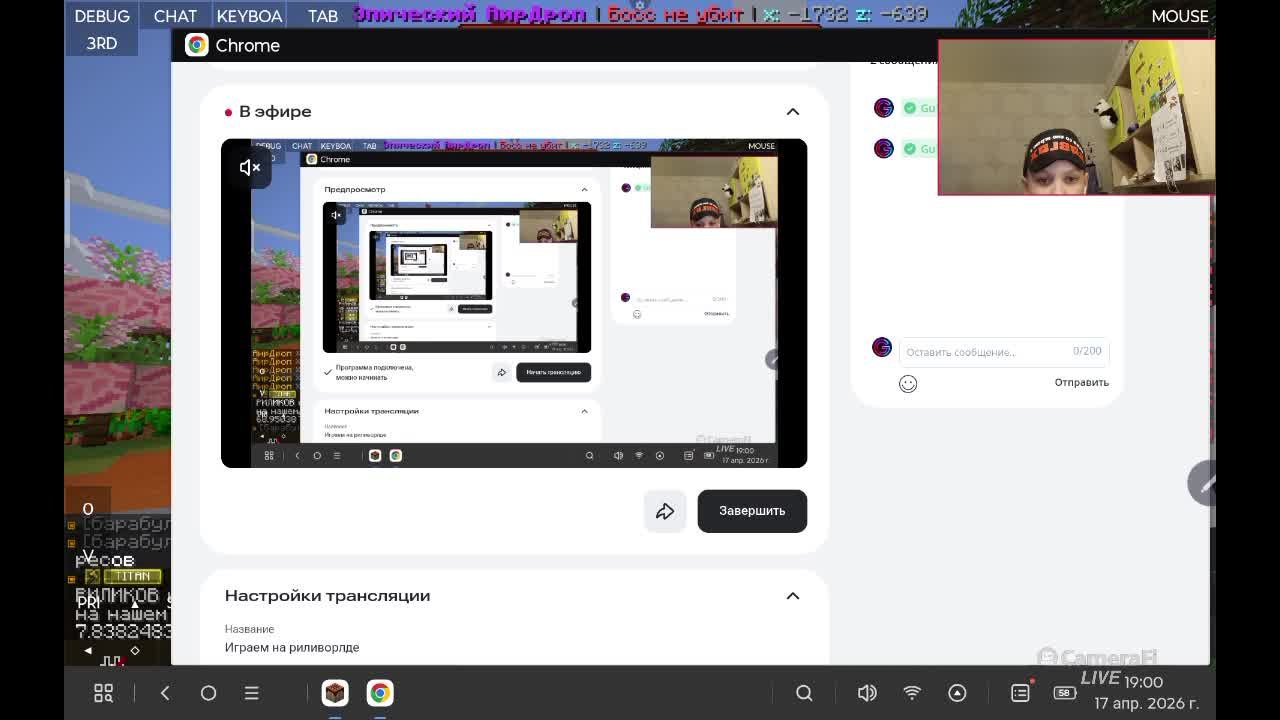Viewport: 1280px width, 720px height.
Task: Open the emoji picker smiley
Action: click(x=908, y=383)
